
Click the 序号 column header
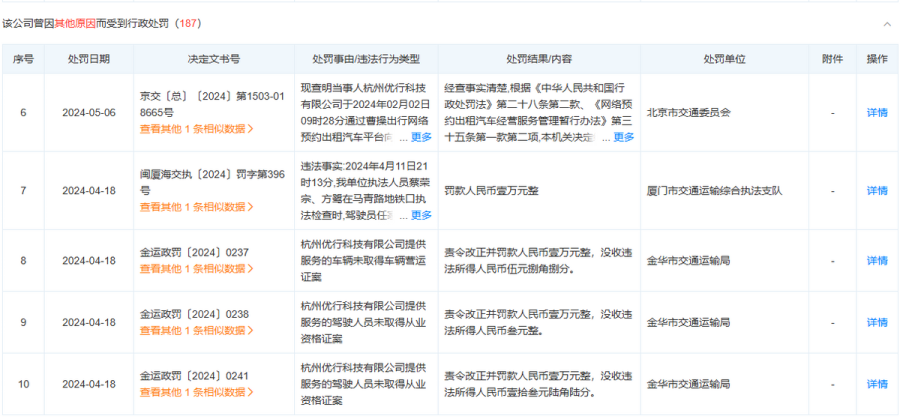tap(23, 59)
